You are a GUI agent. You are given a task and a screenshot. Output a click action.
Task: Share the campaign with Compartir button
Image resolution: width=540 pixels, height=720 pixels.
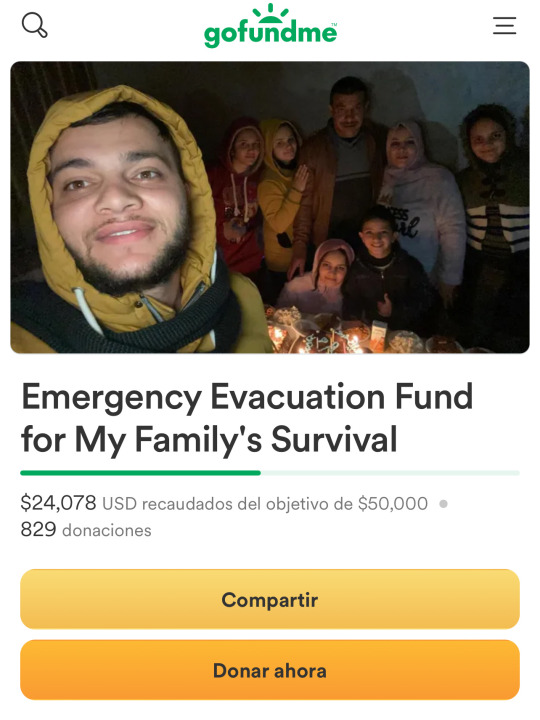[x=270, y=599]
